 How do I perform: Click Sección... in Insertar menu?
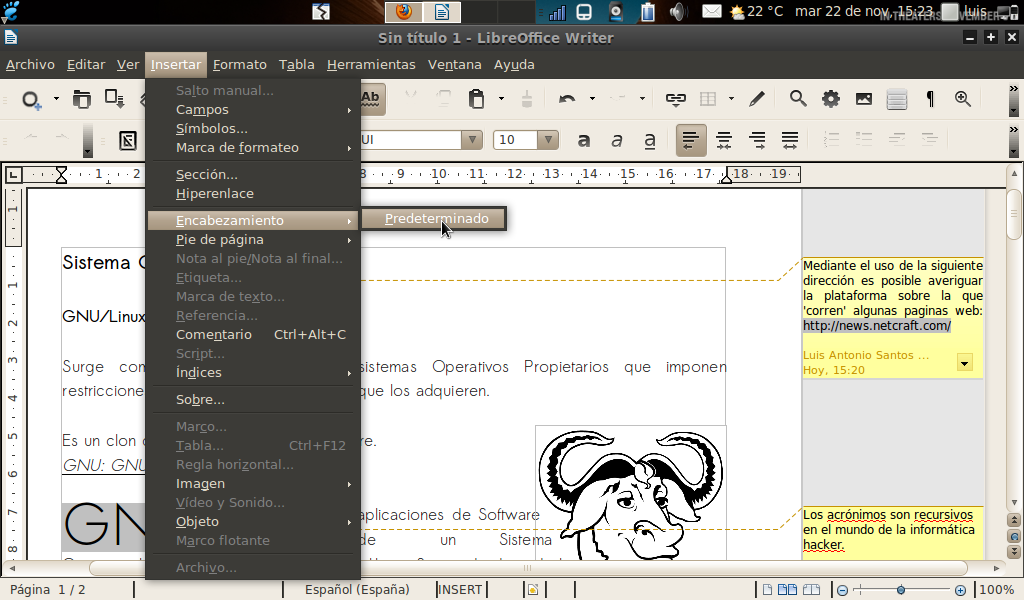pyautogui.click(x=253, y=174)
